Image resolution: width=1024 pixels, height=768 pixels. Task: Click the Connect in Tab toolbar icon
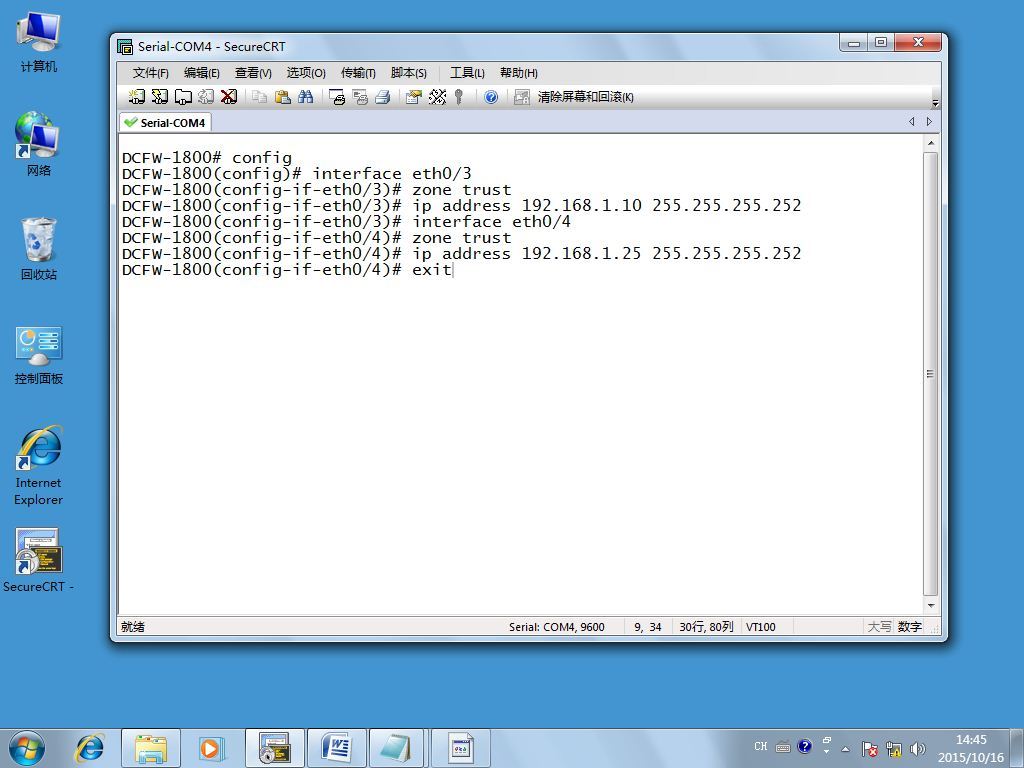click(x=183, y=97)
